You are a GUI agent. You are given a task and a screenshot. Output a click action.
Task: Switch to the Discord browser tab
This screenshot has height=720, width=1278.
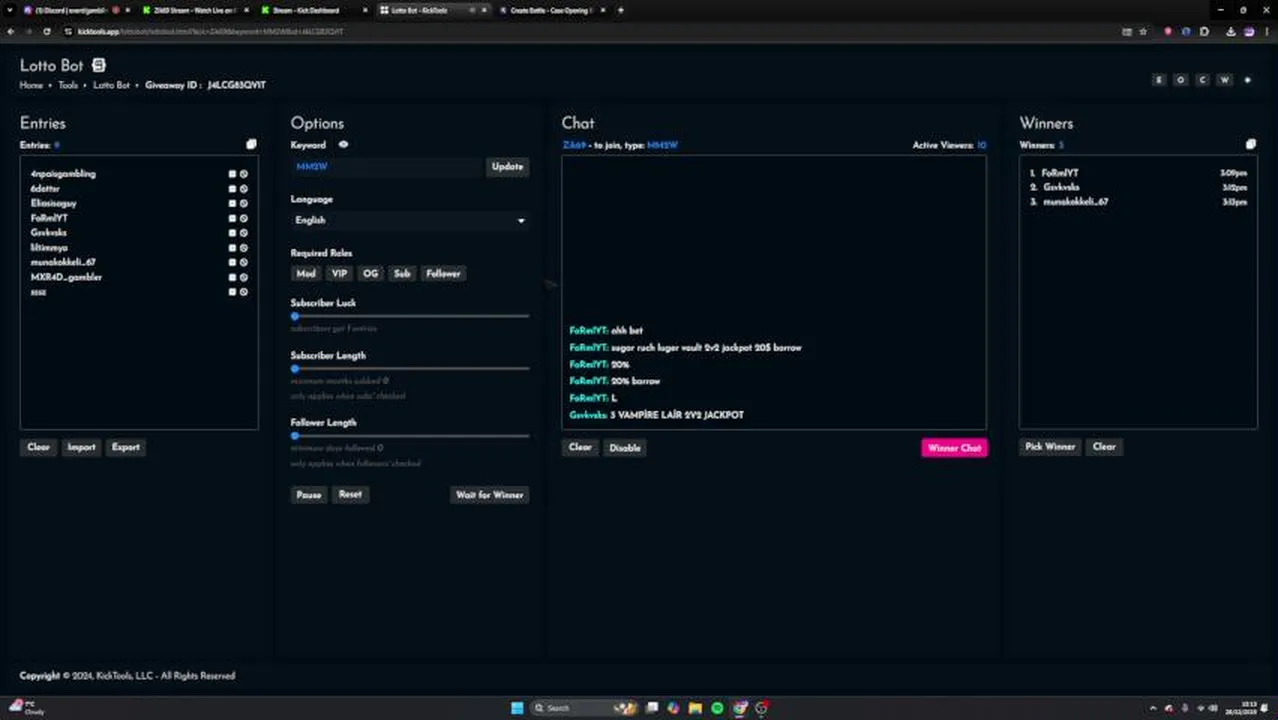[x=75, y=10]
